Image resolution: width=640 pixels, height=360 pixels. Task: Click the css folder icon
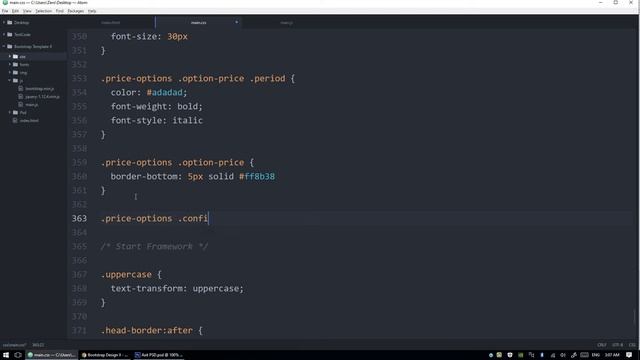coord(16,56)
